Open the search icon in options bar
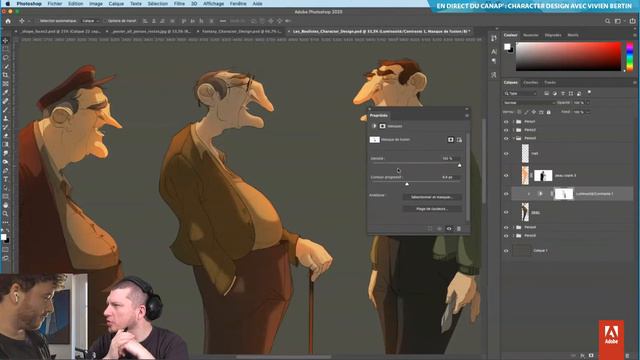The width and height of the screenshot is (640, 360). [x=607, y=21]
